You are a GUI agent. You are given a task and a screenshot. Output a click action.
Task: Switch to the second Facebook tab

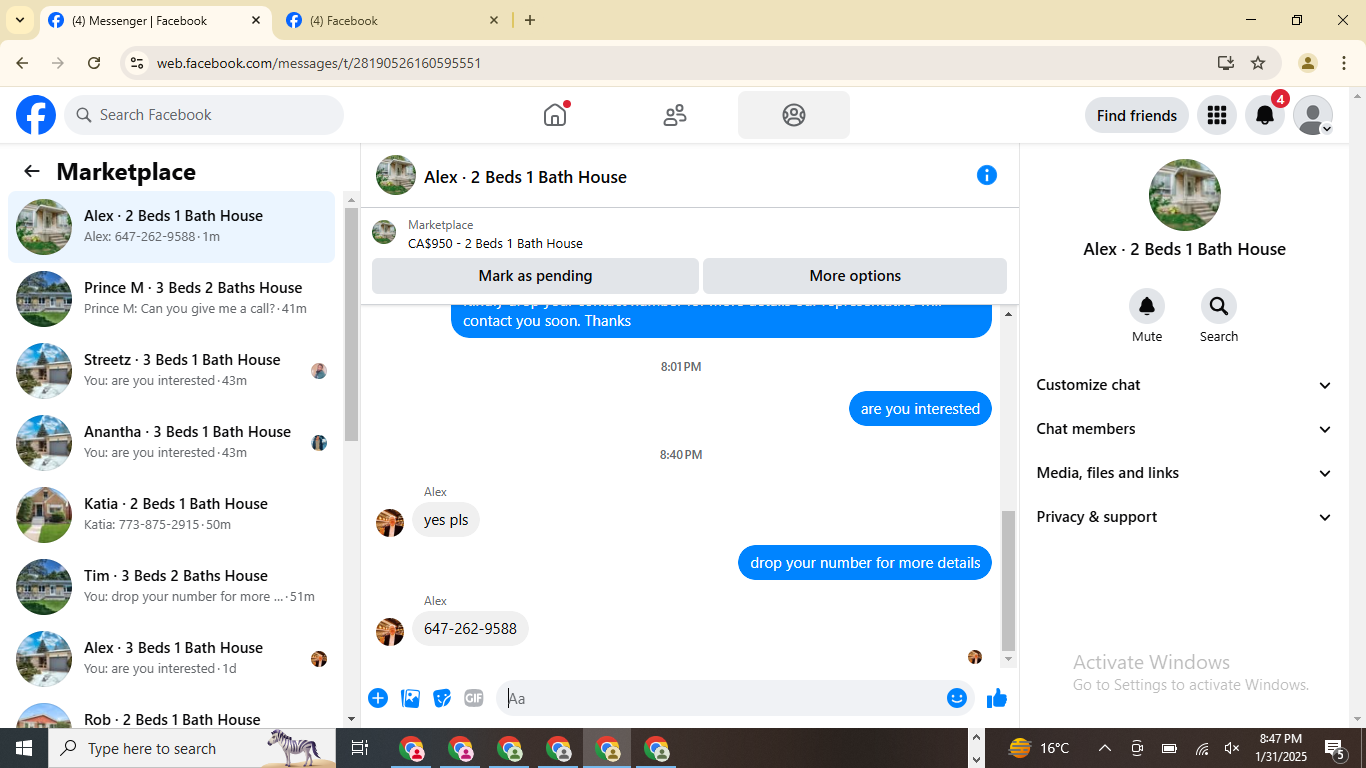(x=392, y=20)
